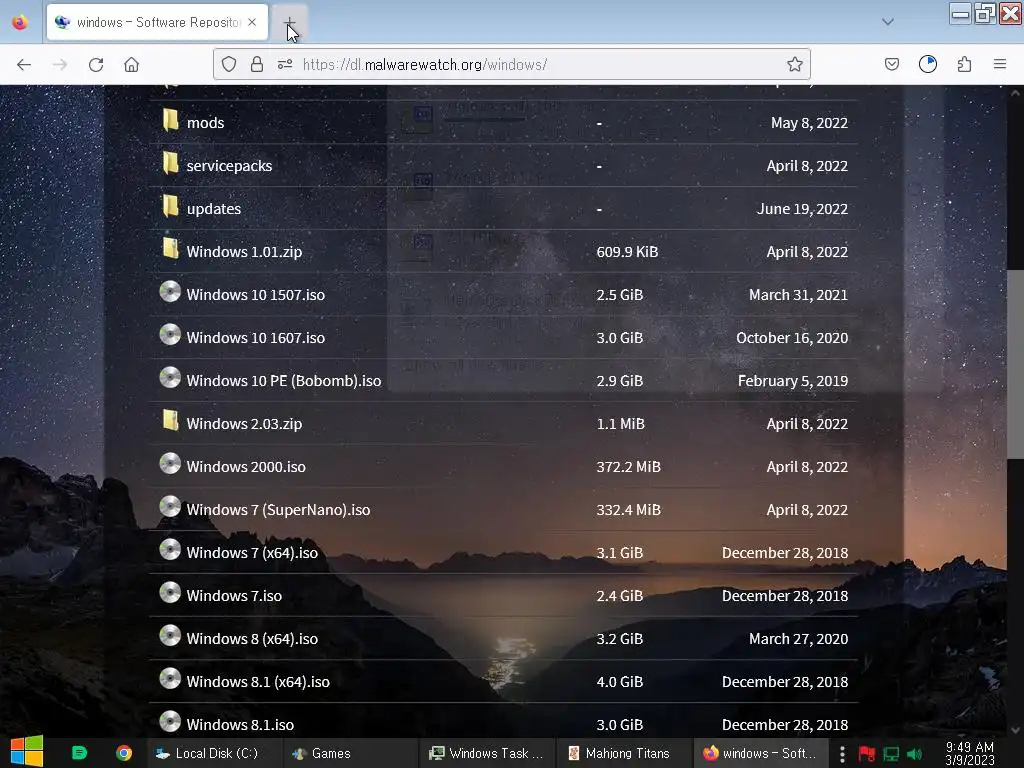This screenshot has height=768, width=1024.
Task: Switch to Games taskbar window
Action: (351, 753)
